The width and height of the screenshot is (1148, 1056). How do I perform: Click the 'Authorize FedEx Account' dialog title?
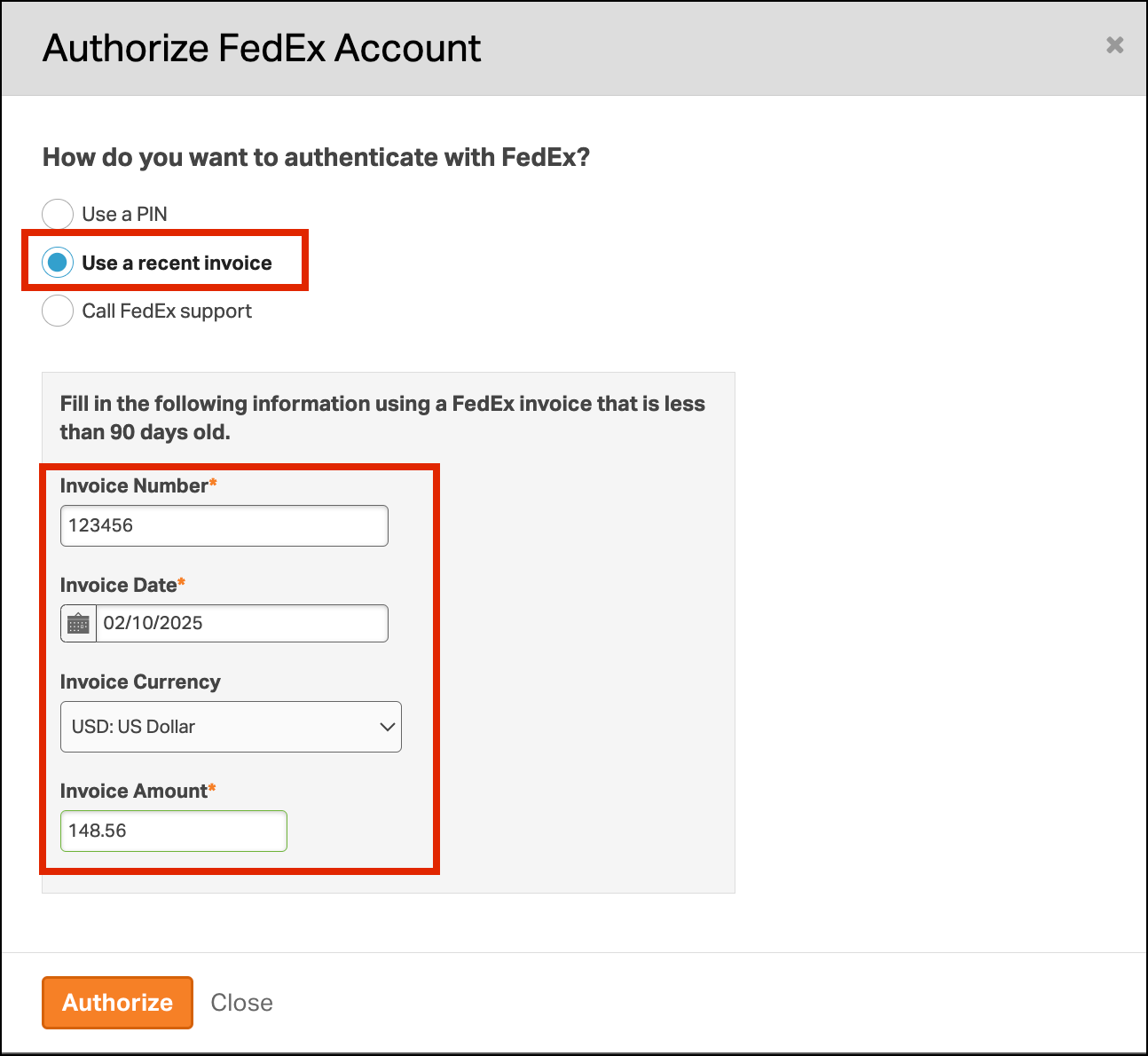click(262, 48)
